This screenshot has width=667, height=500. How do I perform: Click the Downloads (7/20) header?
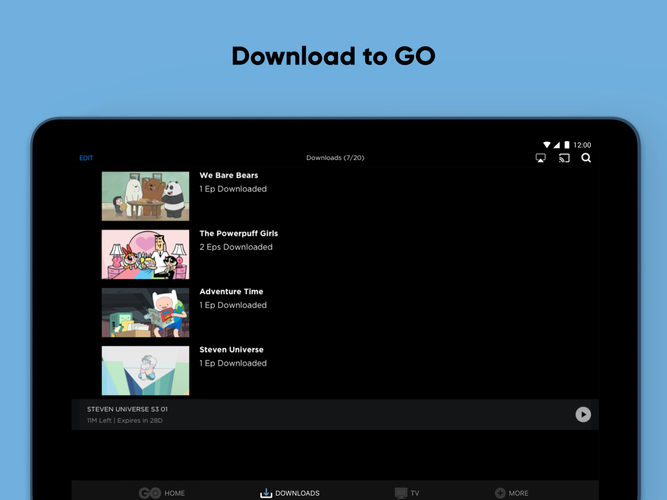pos(335,158)
